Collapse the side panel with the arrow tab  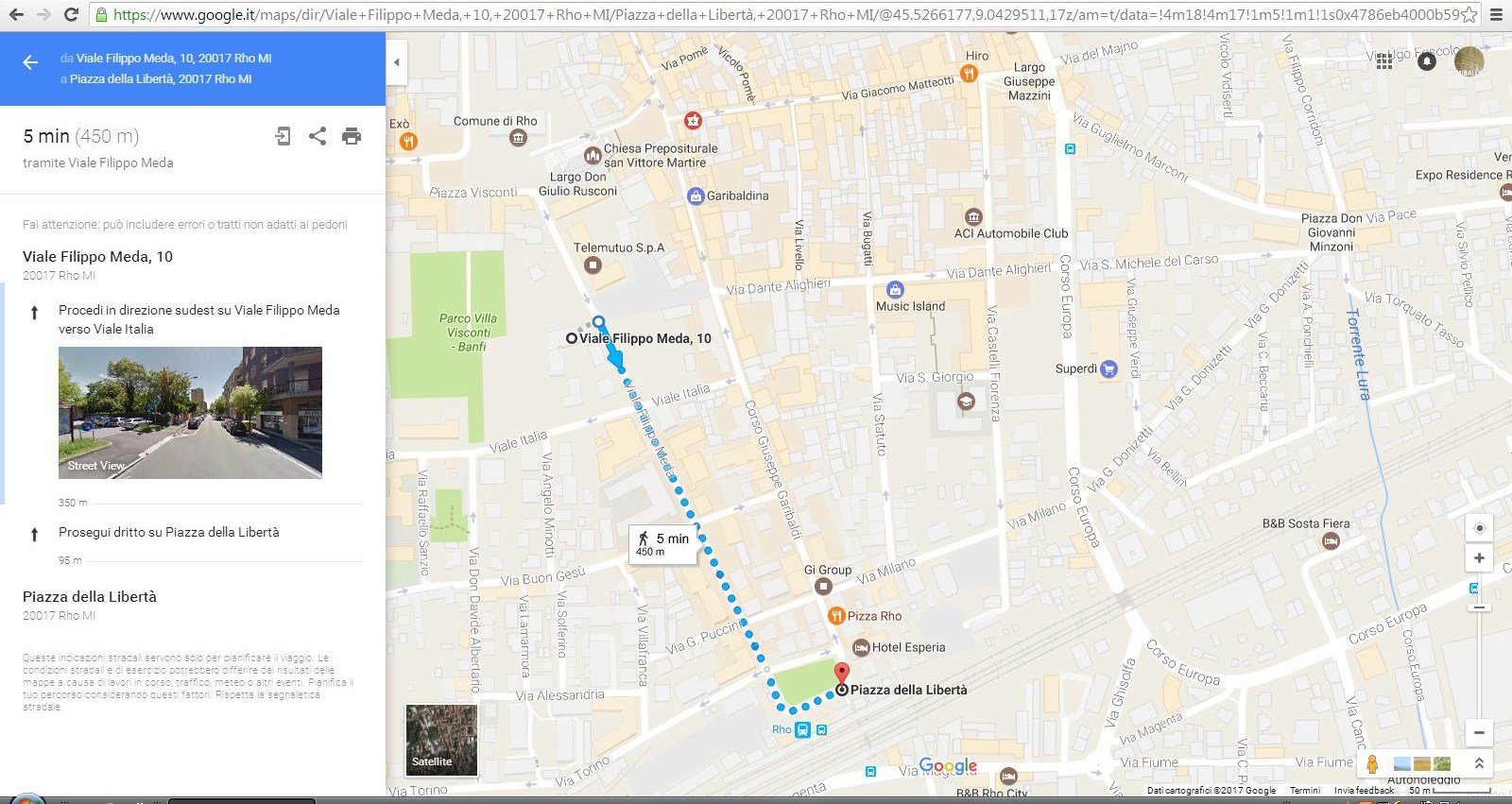(397, 62)
